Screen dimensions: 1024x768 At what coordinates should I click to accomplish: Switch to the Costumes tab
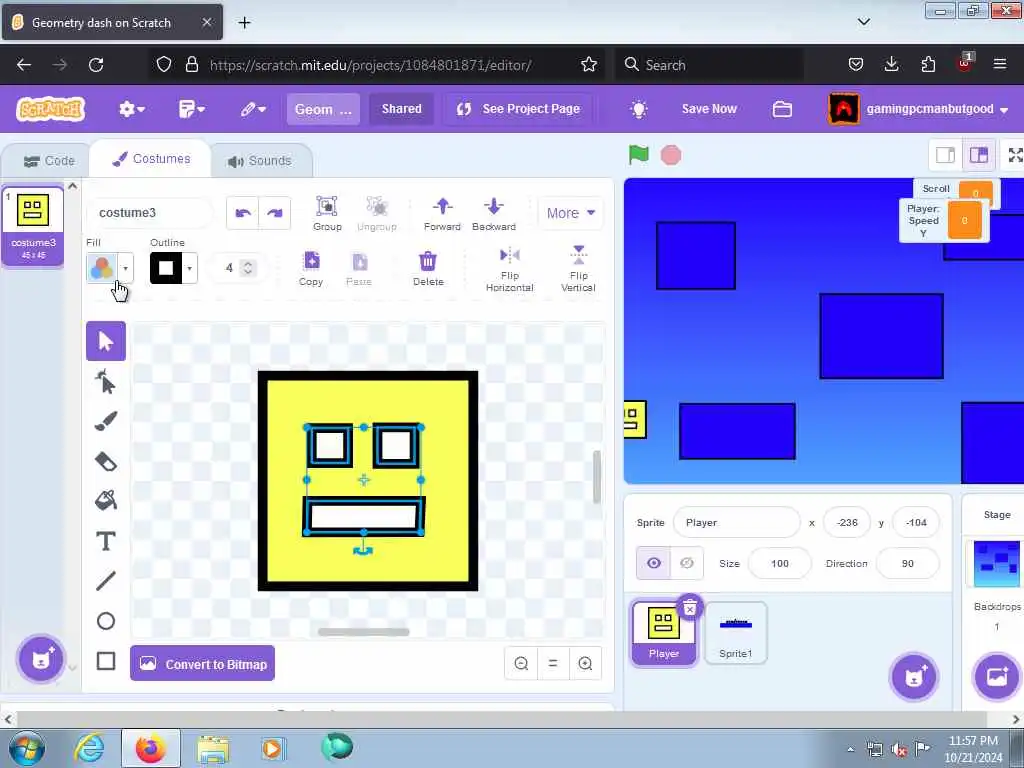(152, 159)
